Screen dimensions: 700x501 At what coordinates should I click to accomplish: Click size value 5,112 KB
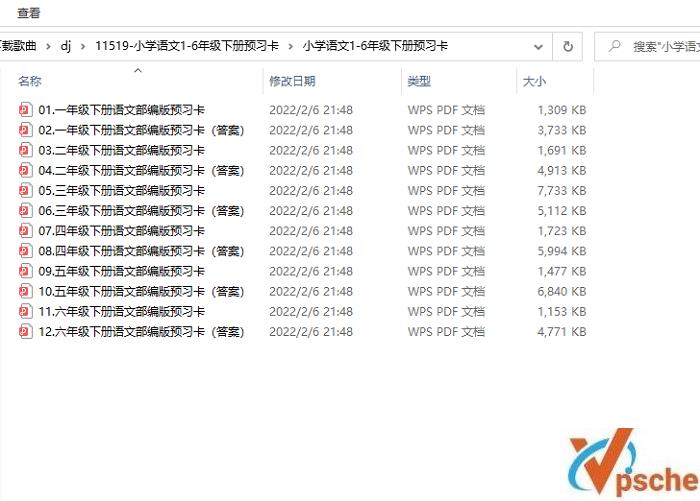click(562, 211)
